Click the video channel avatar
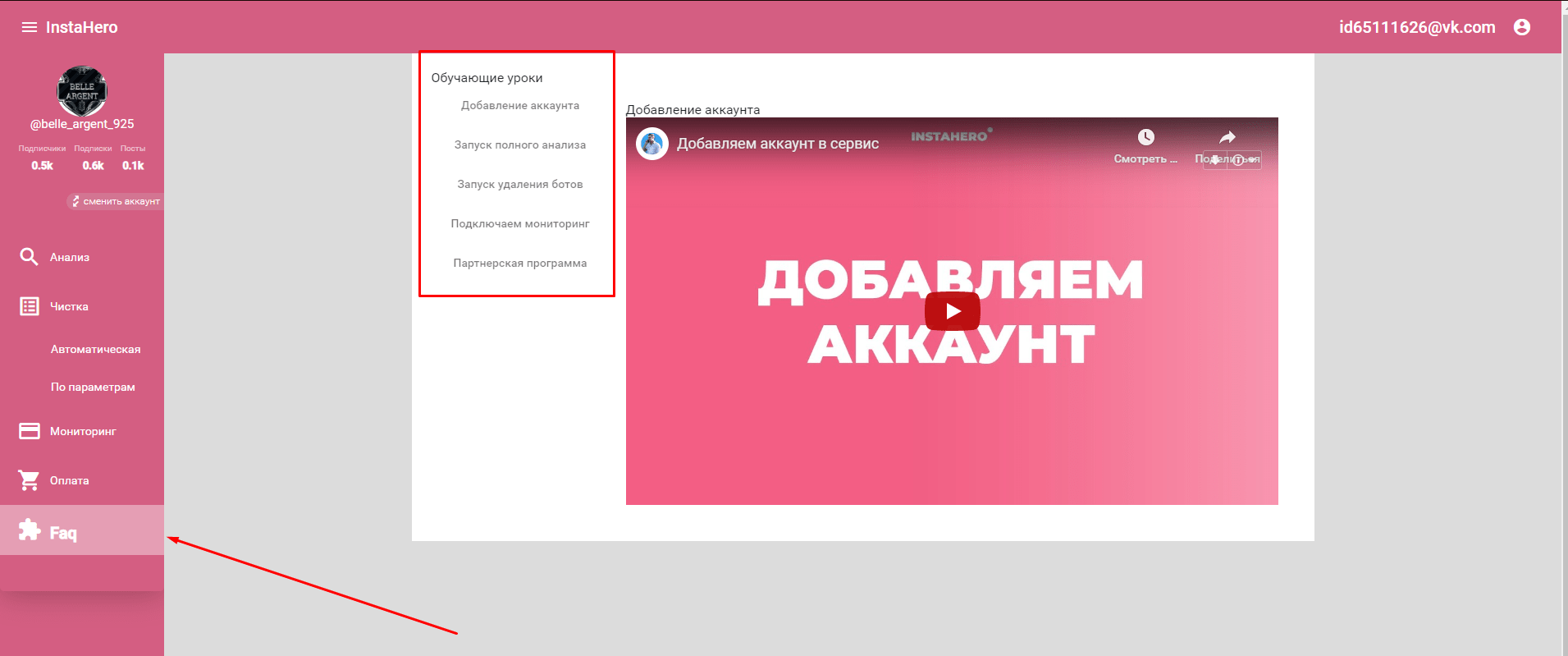The width and height of the screenshot is (1568, 656). click(652, 145)
